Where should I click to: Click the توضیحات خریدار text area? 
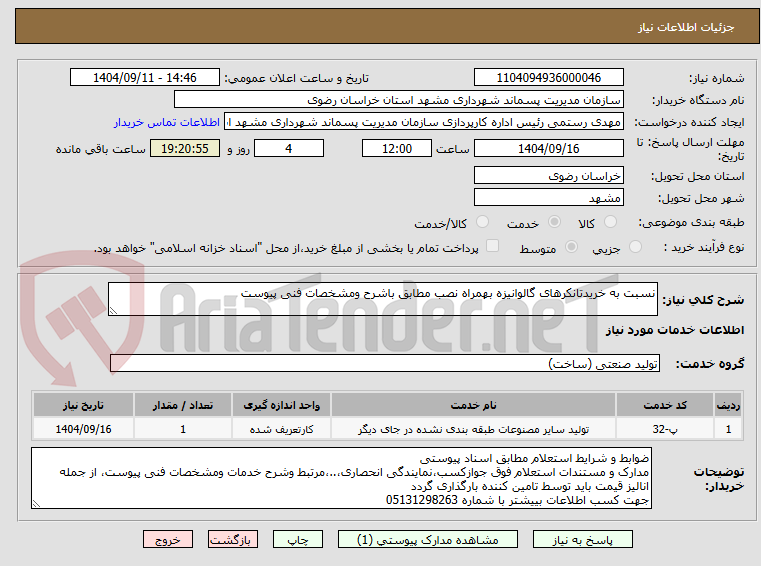coord(341,478)
